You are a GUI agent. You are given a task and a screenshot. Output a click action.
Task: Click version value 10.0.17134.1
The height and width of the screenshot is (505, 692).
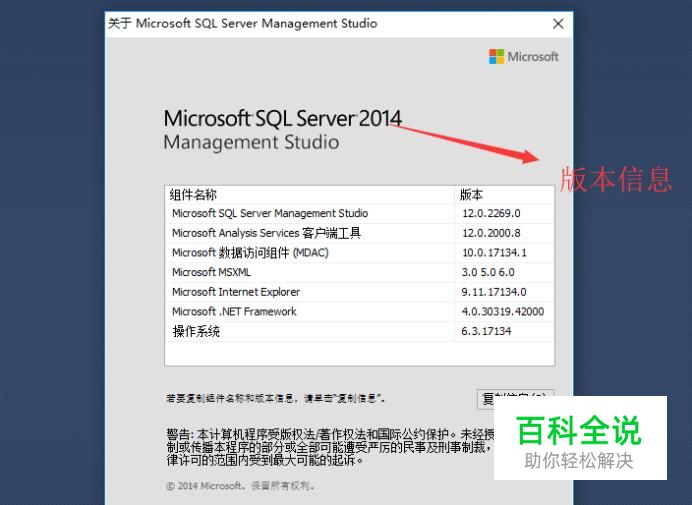coord(494,252)
